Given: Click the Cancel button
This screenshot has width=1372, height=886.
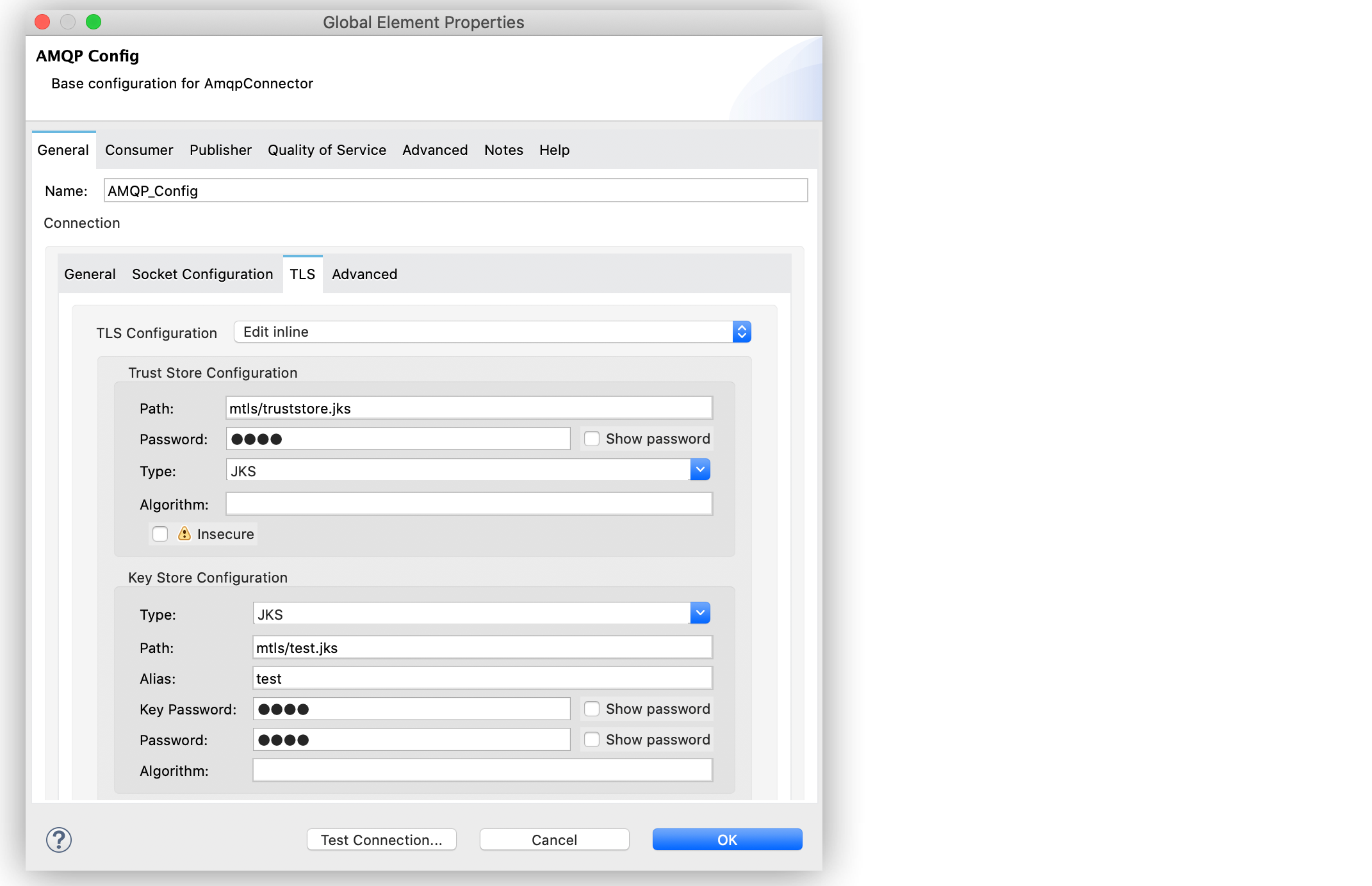Looking at the screenshot, I should click(553, 839).
